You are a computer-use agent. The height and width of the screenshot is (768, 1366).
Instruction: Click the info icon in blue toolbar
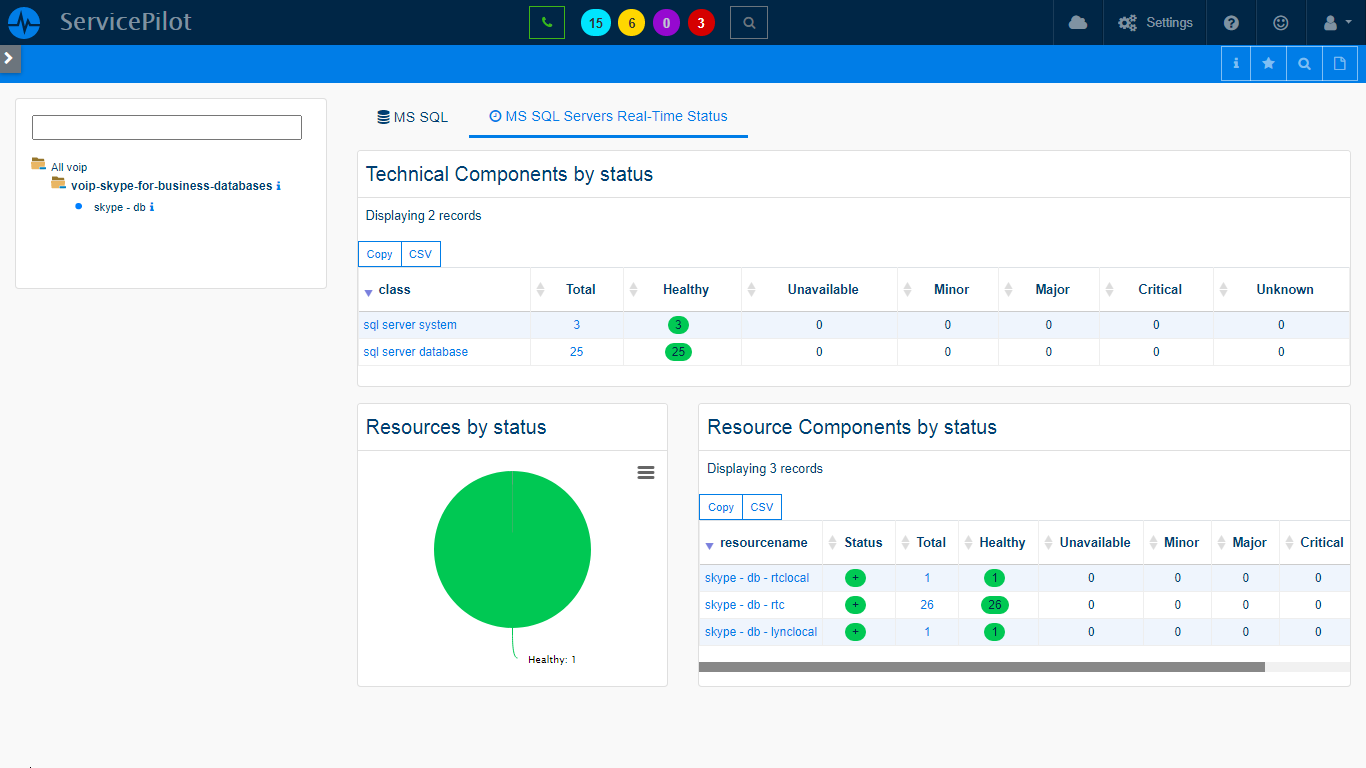pos(1236,63)
